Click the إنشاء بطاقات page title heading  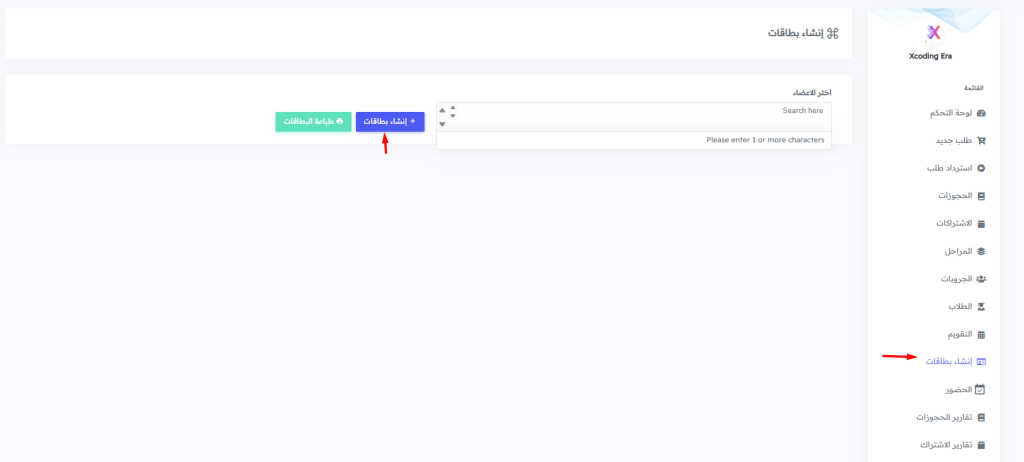pos(795,33)
